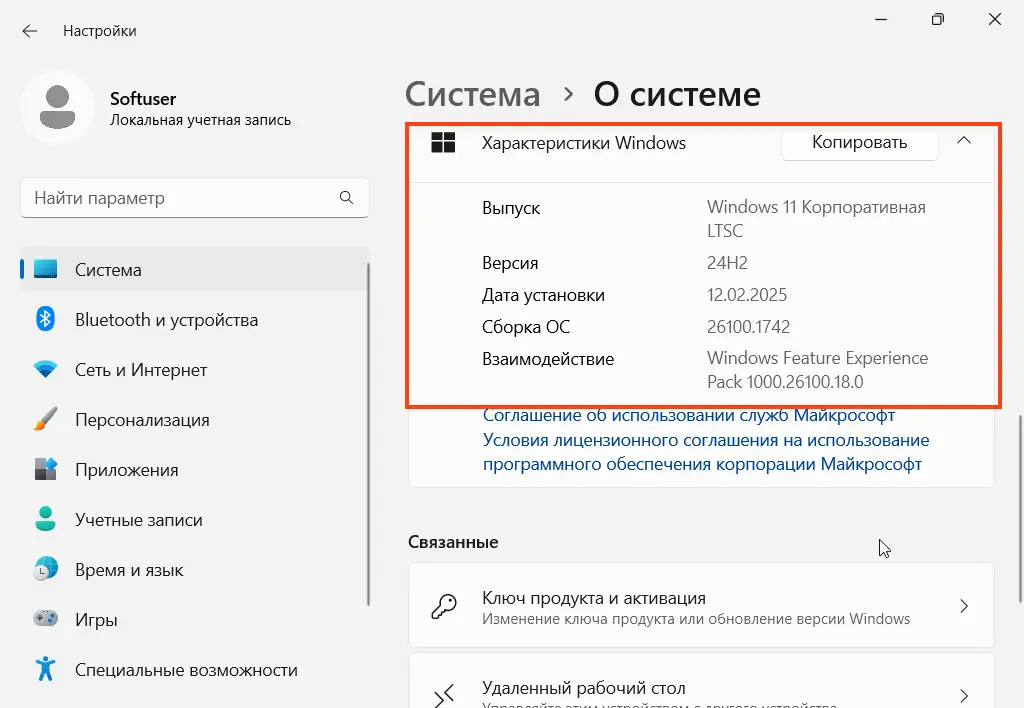Open Ключ продукта и активация card
The image size is (1024, 708).
(x=701, y=606)
